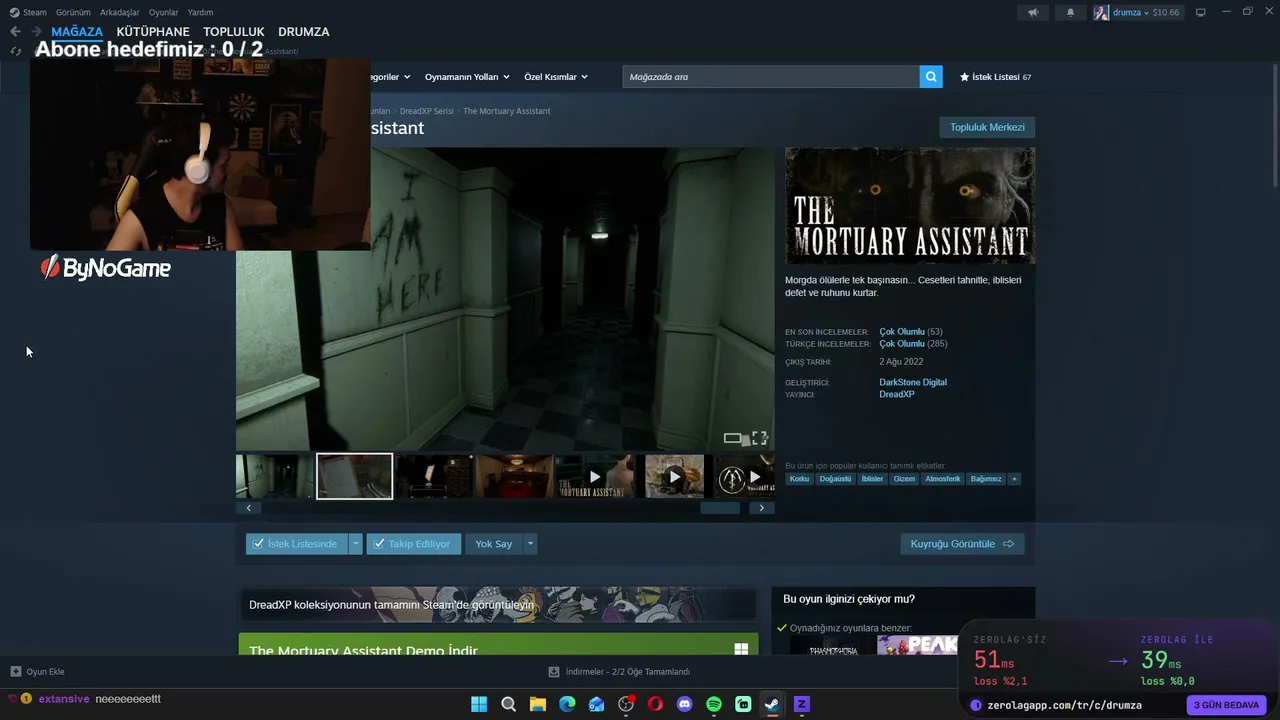Image resolution: width=1280 pixels, height=720 pixels.
Task: Open the Oynamanın Yolları dropdown
Action: click(x=467, y=77)
